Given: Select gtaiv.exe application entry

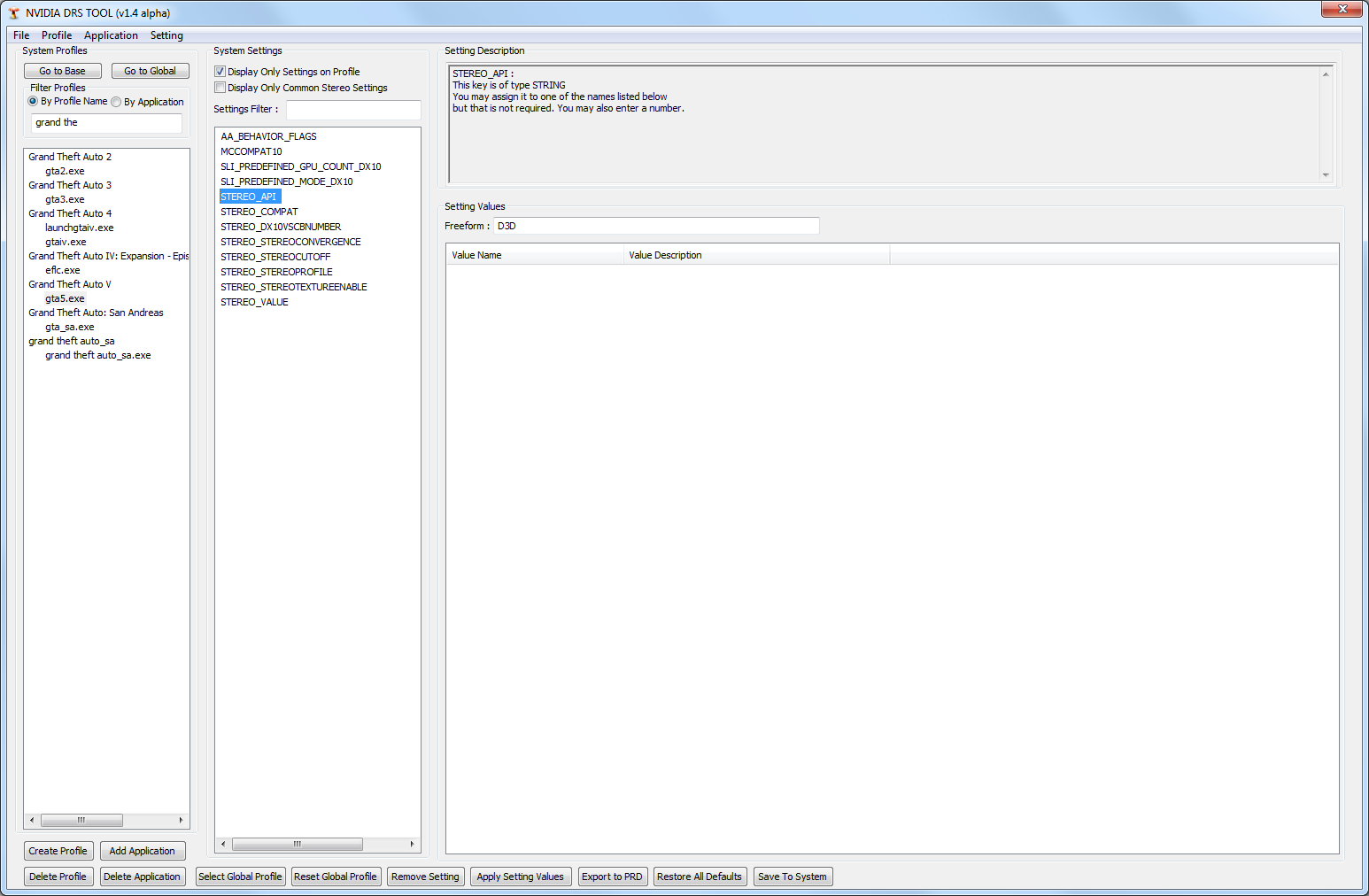Looking at the screenshot, I should pyautogui.click(x=66, y=242).
